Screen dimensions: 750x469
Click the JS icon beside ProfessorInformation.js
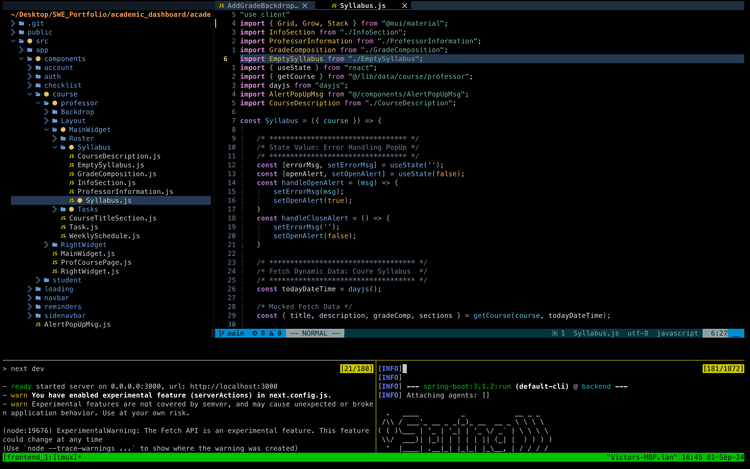[71, 192]
